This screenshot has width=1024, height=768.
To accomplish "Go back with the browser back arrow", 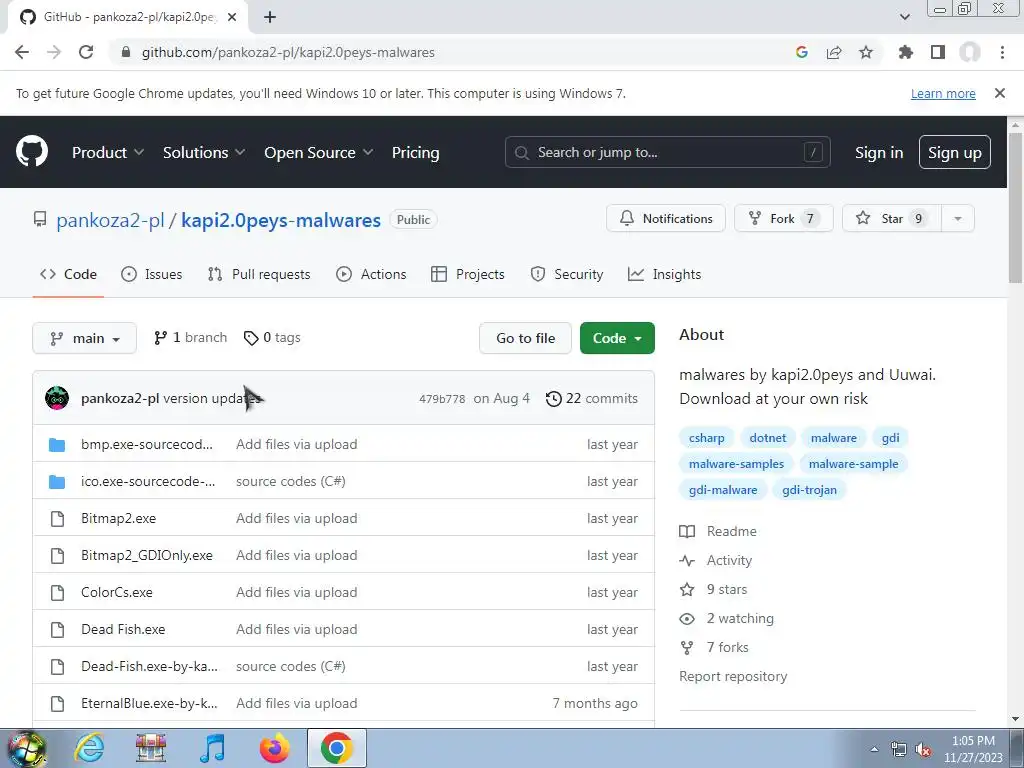I will (x=22, y=52).
